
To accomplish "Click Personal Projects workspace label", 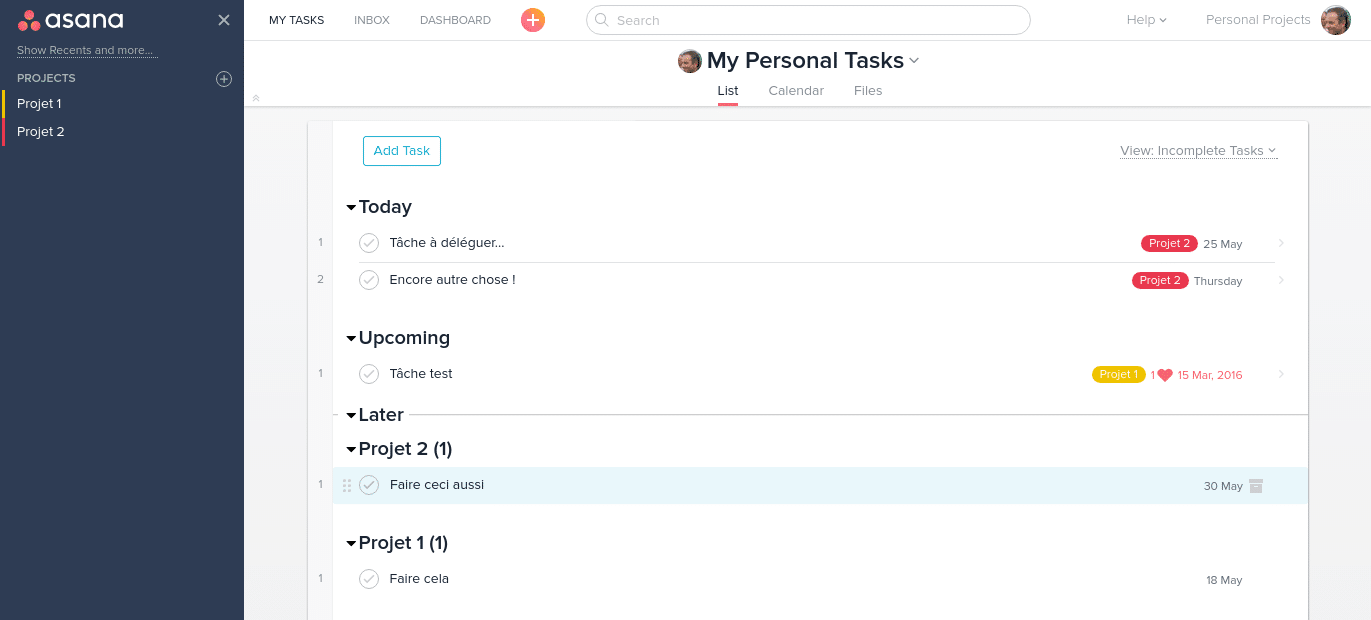I will (x=1258, y=20).
